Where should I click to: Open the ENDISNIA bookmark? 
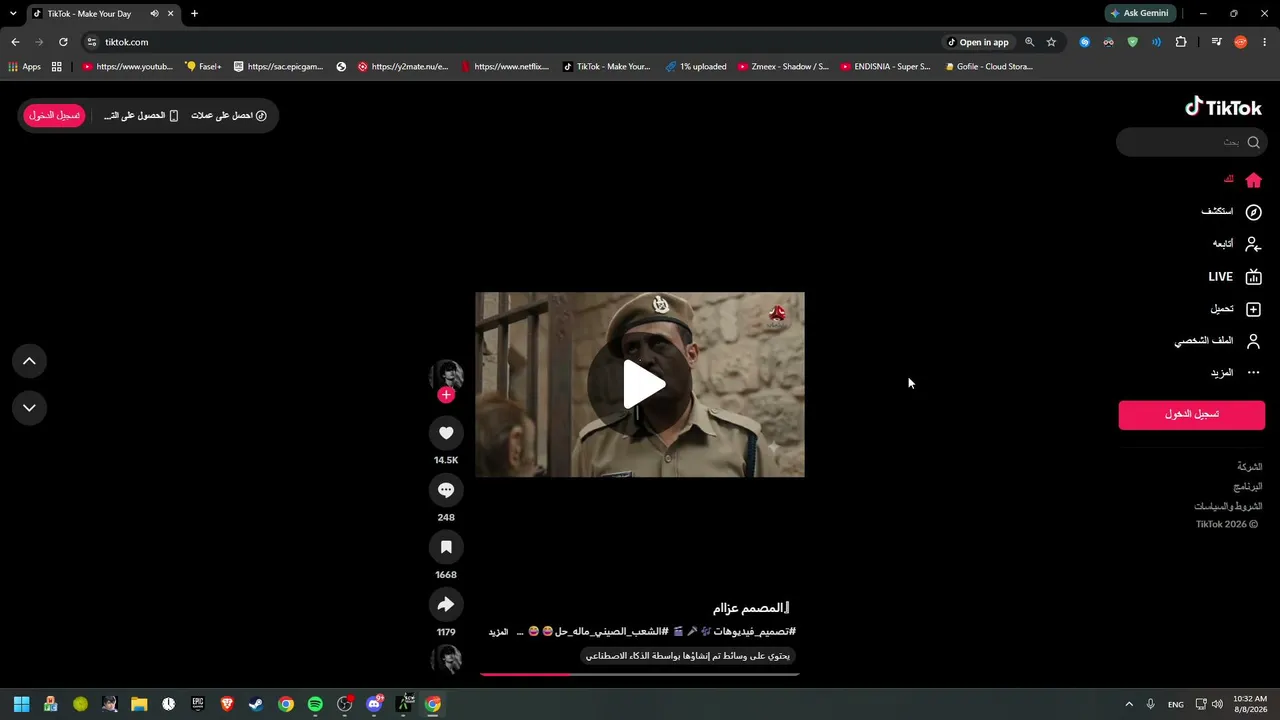tap(885, 67)
